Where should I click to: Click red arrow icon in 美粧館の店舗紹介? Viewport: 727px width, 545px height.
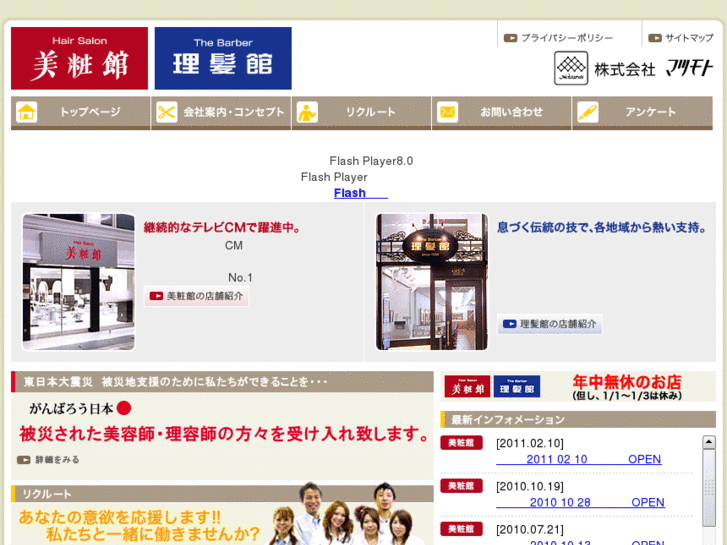(x=156, y=296)
